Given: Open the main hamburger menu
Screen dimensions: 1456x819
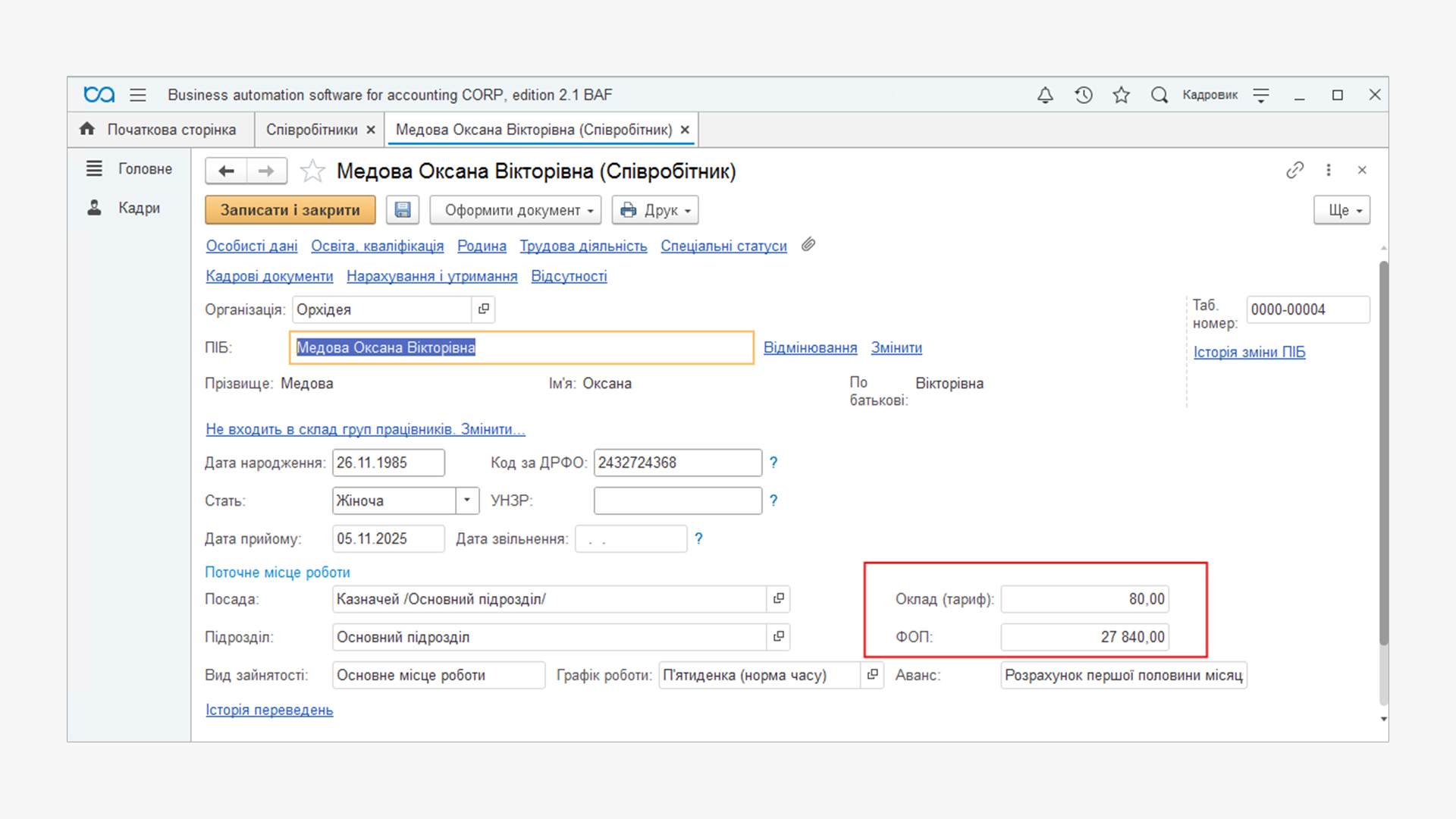Looking at the screenshot, I should click(137, 95).
